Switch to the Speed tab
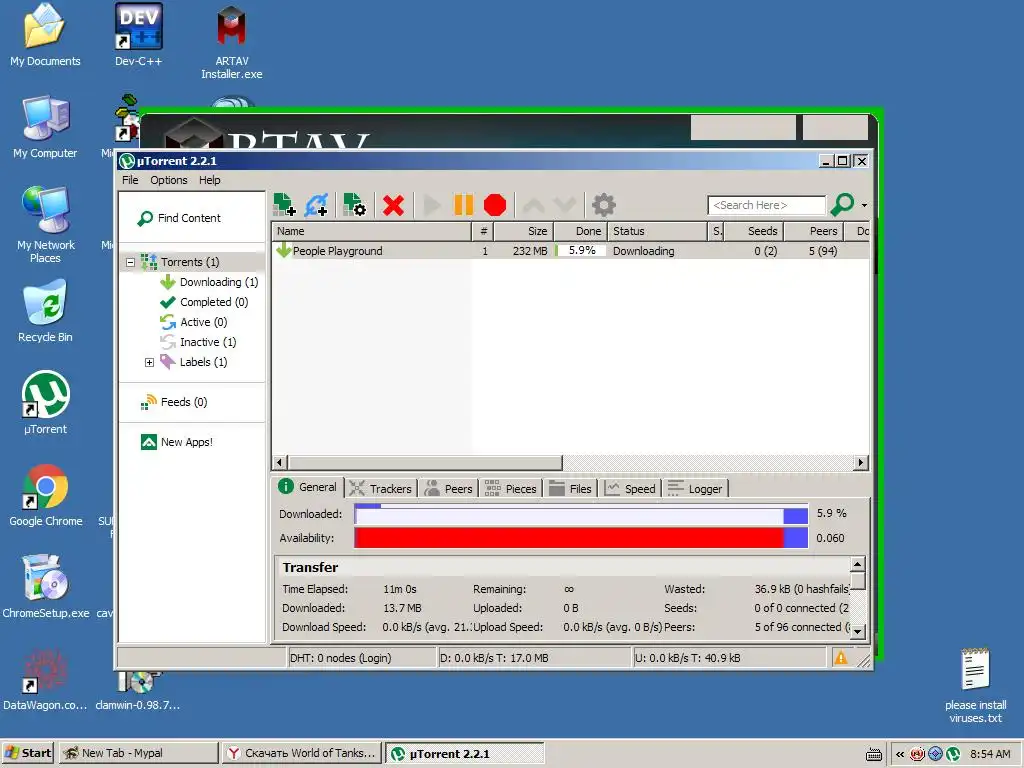The width and height of the screenshot is (1024, 768). (631, 488)
